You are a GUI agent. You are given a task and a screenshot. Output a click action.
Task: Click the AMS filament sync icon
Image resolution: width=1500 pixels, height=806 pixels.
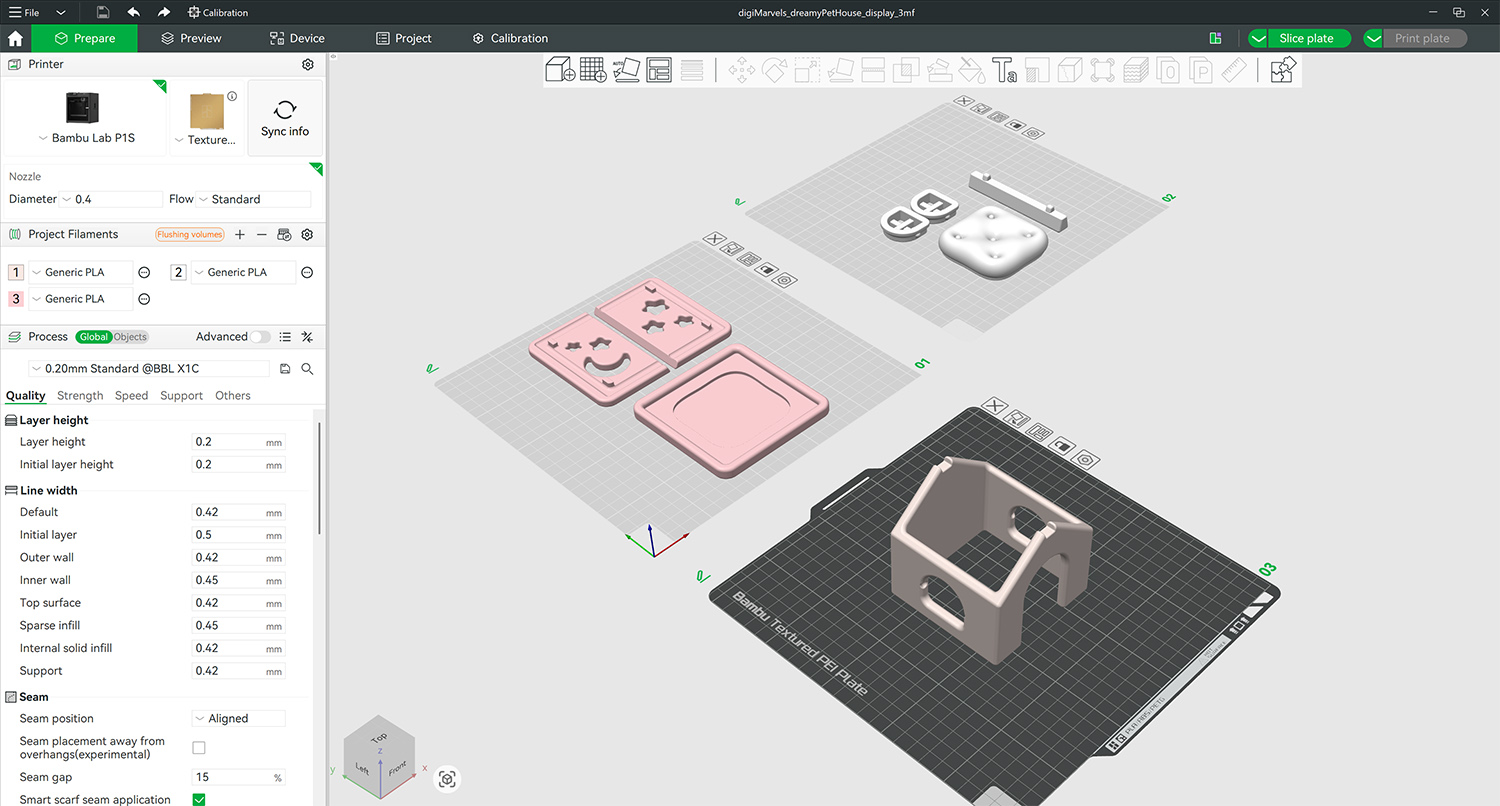coord(284,234)
